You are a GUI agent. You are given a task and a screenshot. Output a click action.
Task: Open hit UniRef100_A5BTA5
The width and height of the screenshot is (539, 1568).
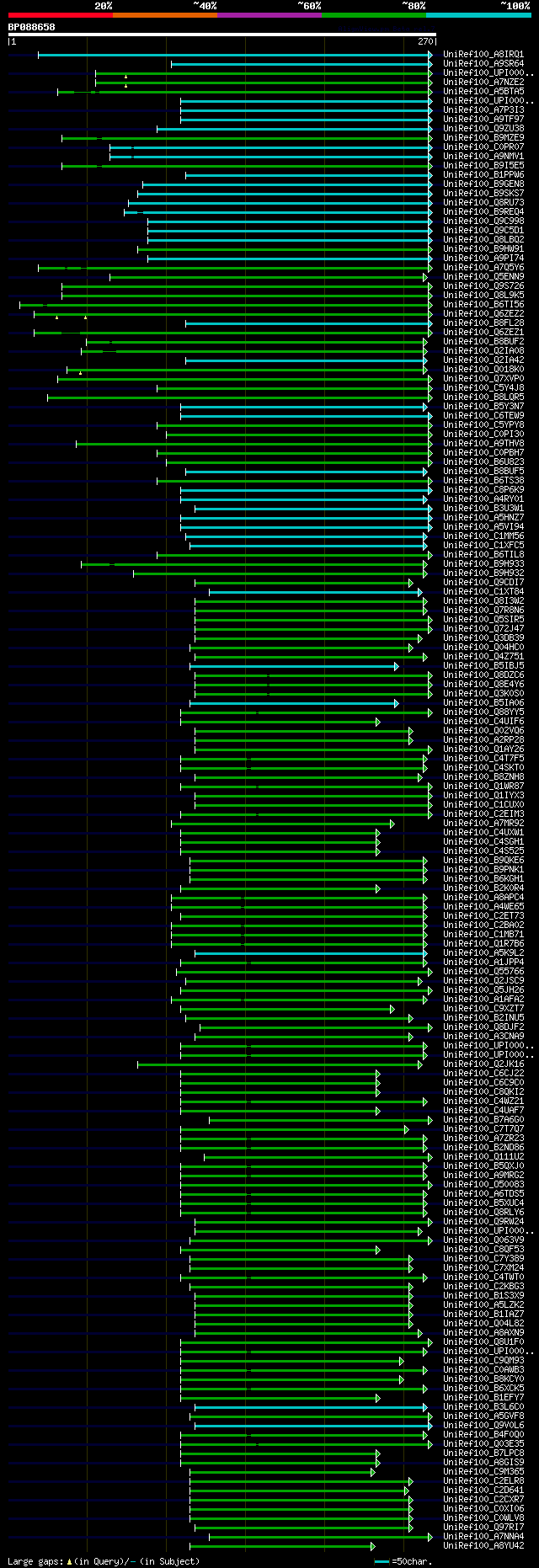[483, 92]
